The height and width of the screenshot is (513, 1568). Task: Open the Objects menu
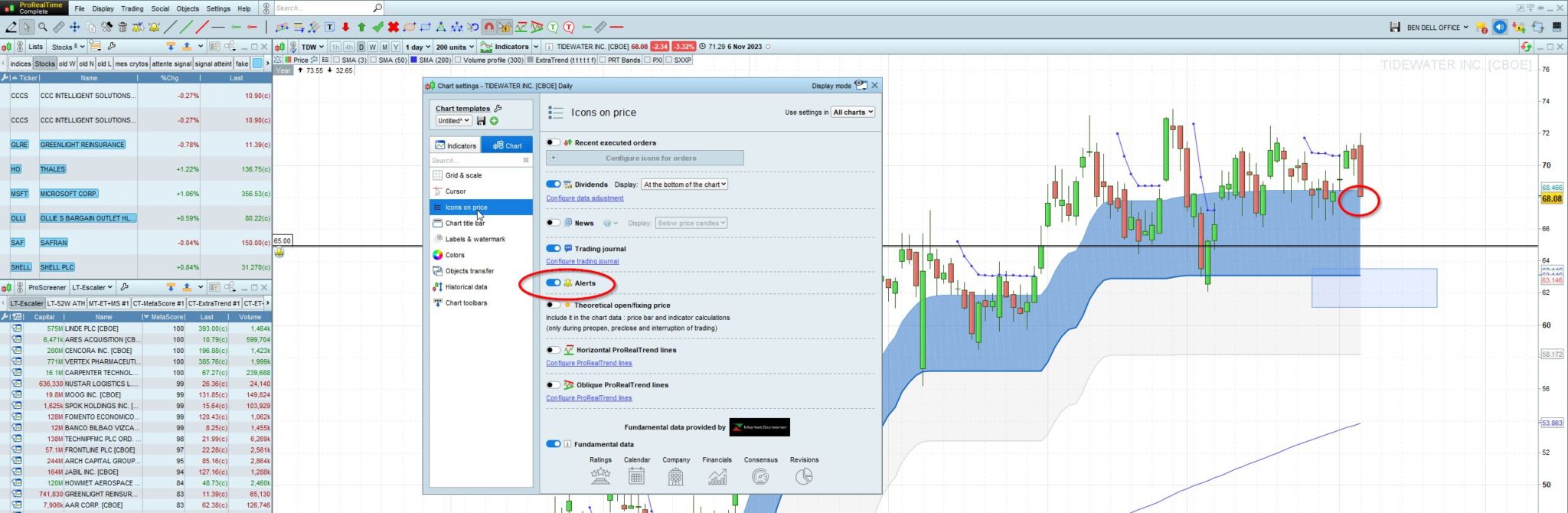188,8
